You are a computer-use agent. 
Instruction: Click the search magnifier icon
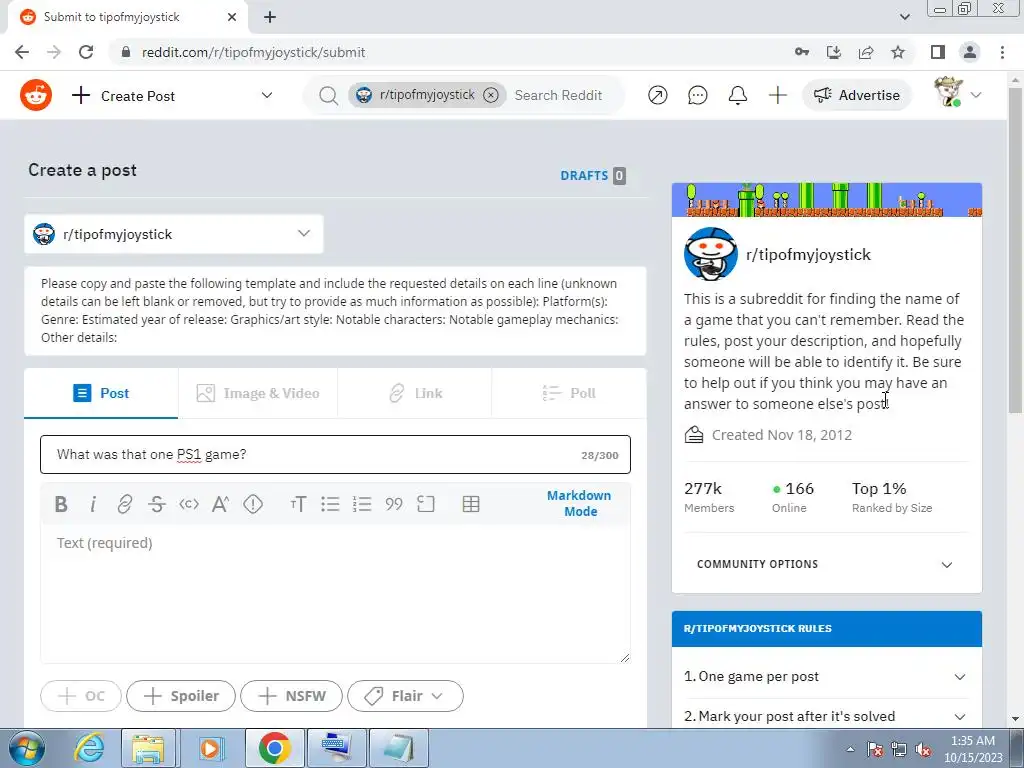pyautogui.click(x=328, y=96)
